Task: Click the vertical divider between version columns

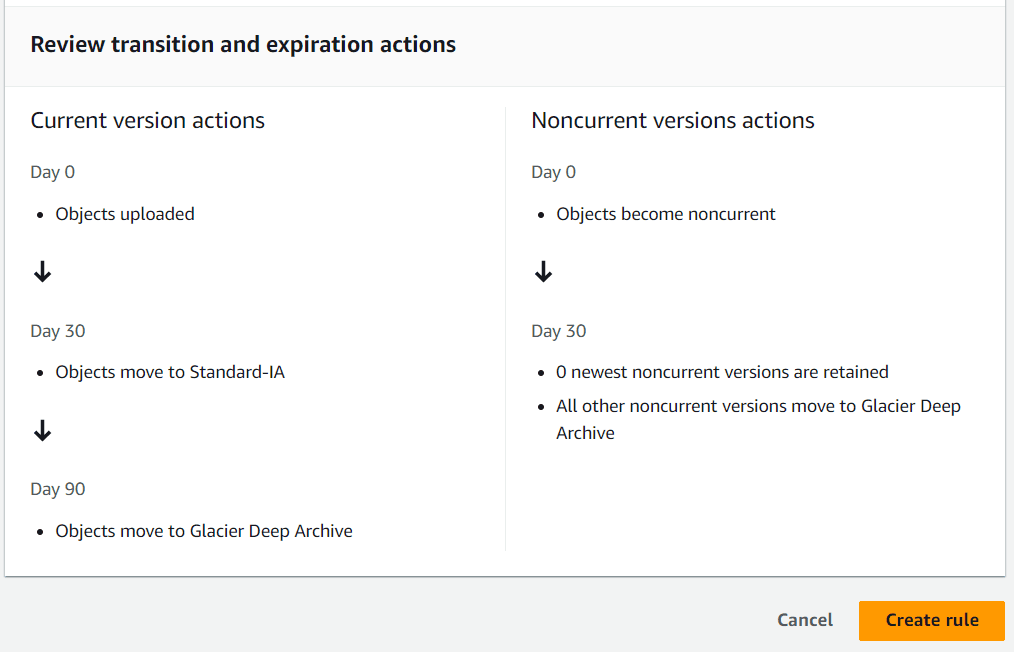Action: coord(506,329)
